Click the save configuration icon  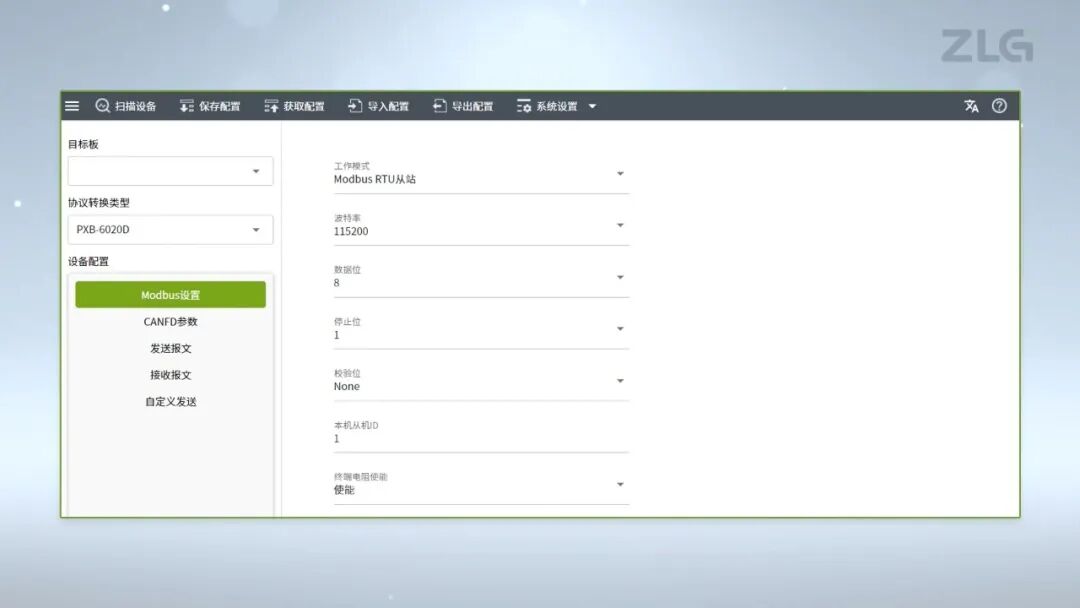[x=187, y=106]
